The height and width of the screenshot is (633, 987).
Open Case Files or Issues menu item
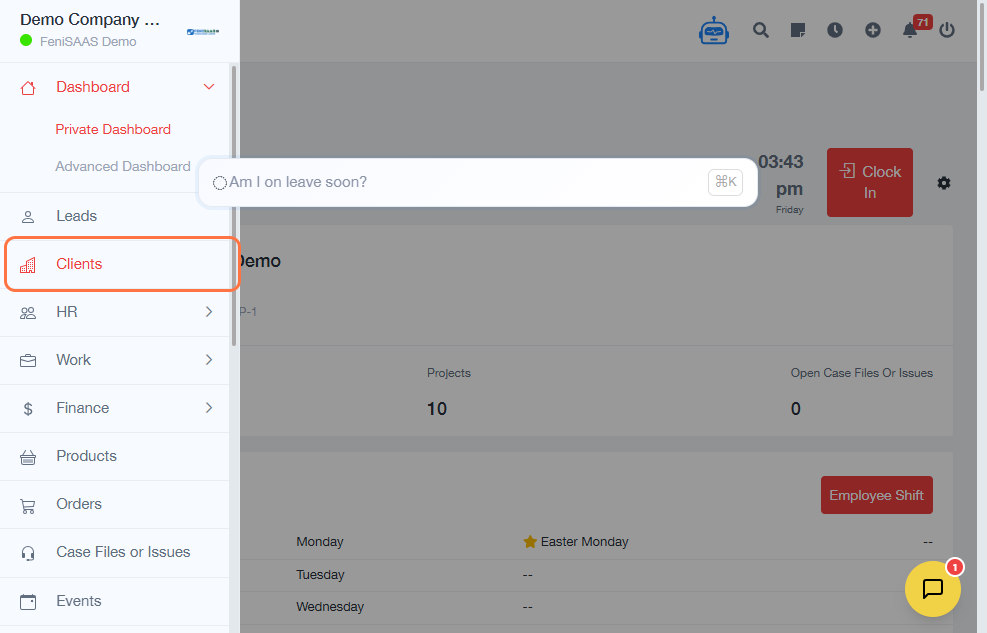tap(123, 552)
